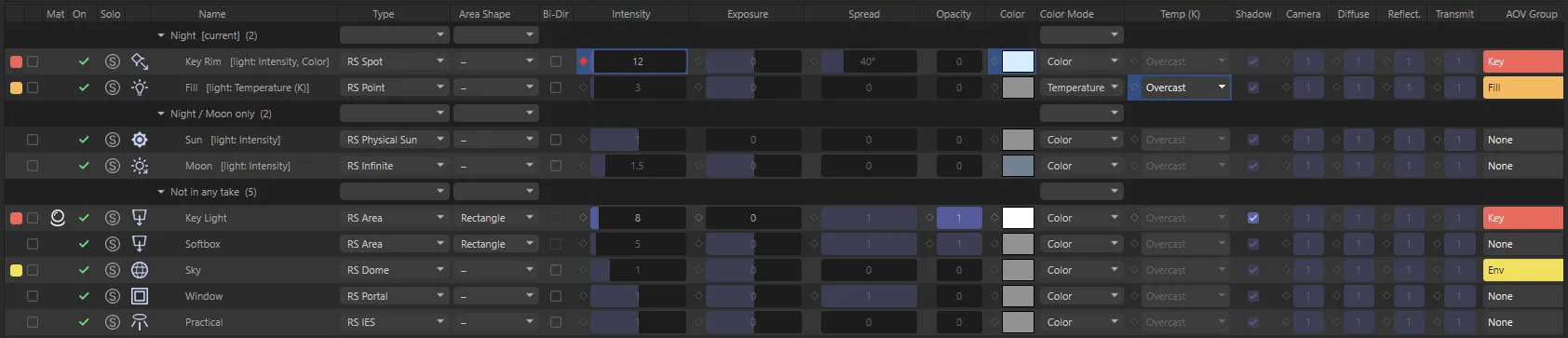Open Key Light Rectangle area shape dropdown
Image resolution: width=1568 pixels, height=338 pixels.
pos(496,218)
